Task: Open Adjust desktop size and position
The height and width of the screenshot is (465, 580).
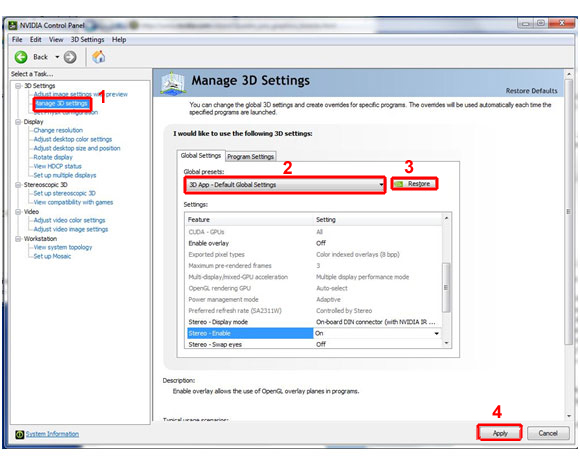Action: pos(77,148)
